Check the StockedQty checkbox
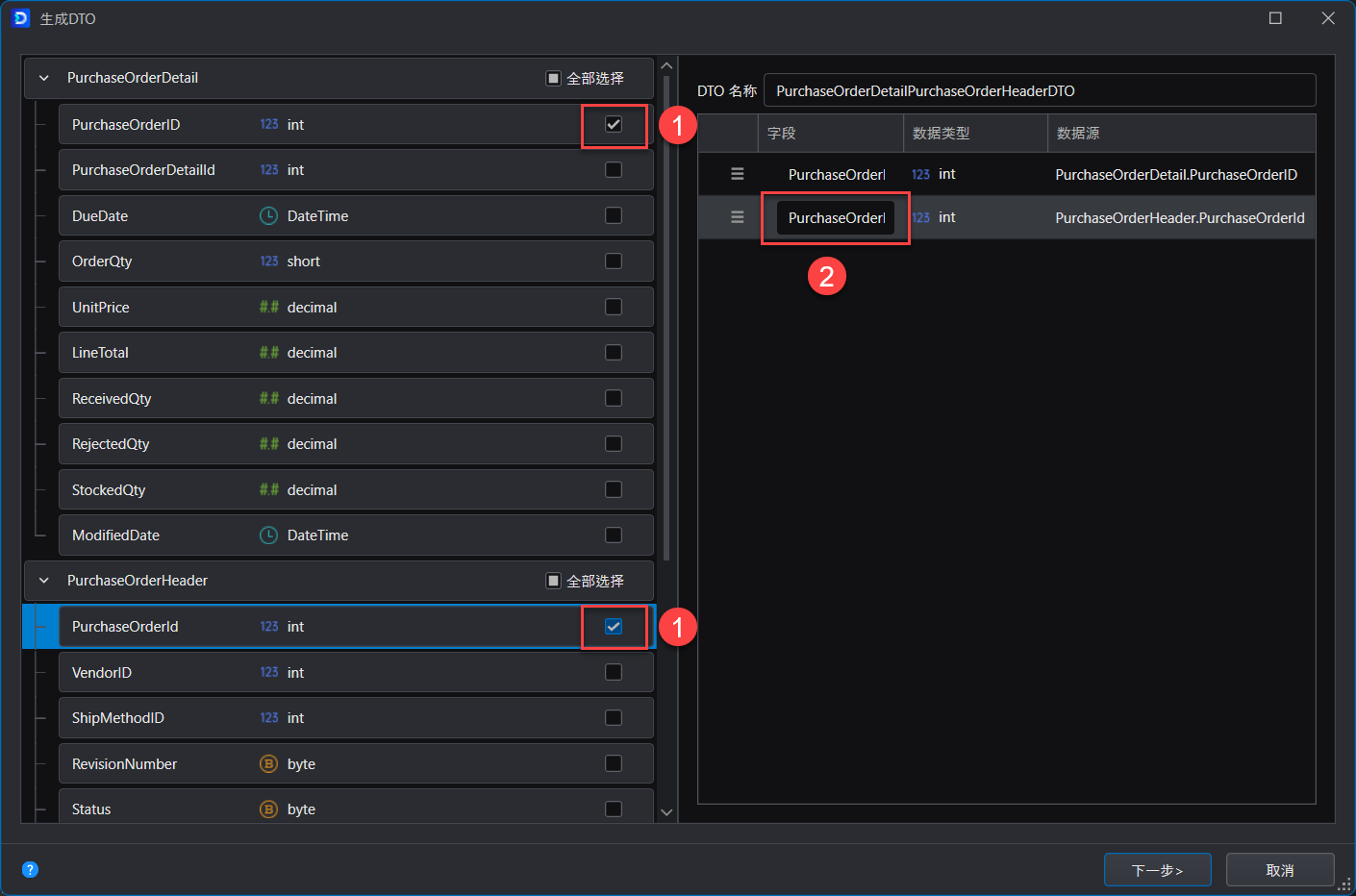The height and width of the screenshot is (896, 1356). [614, 489]
